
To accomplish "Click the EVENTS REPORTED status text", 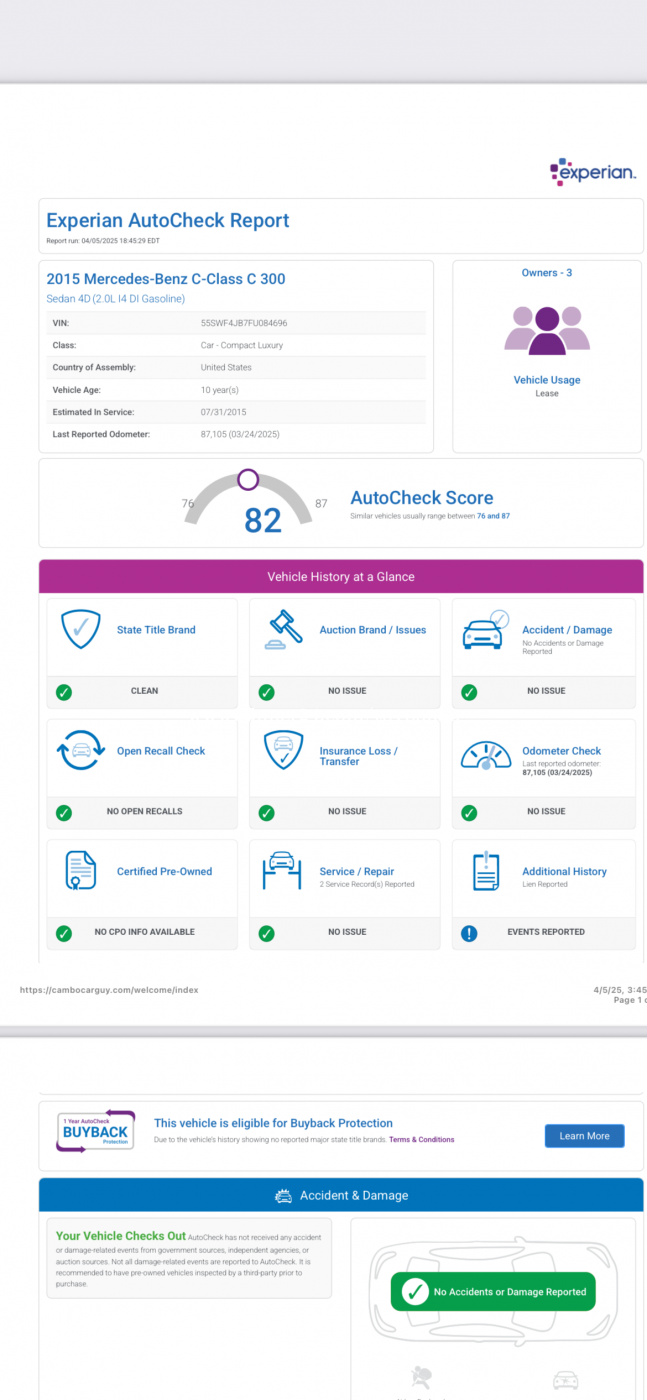I will (546, 932).
